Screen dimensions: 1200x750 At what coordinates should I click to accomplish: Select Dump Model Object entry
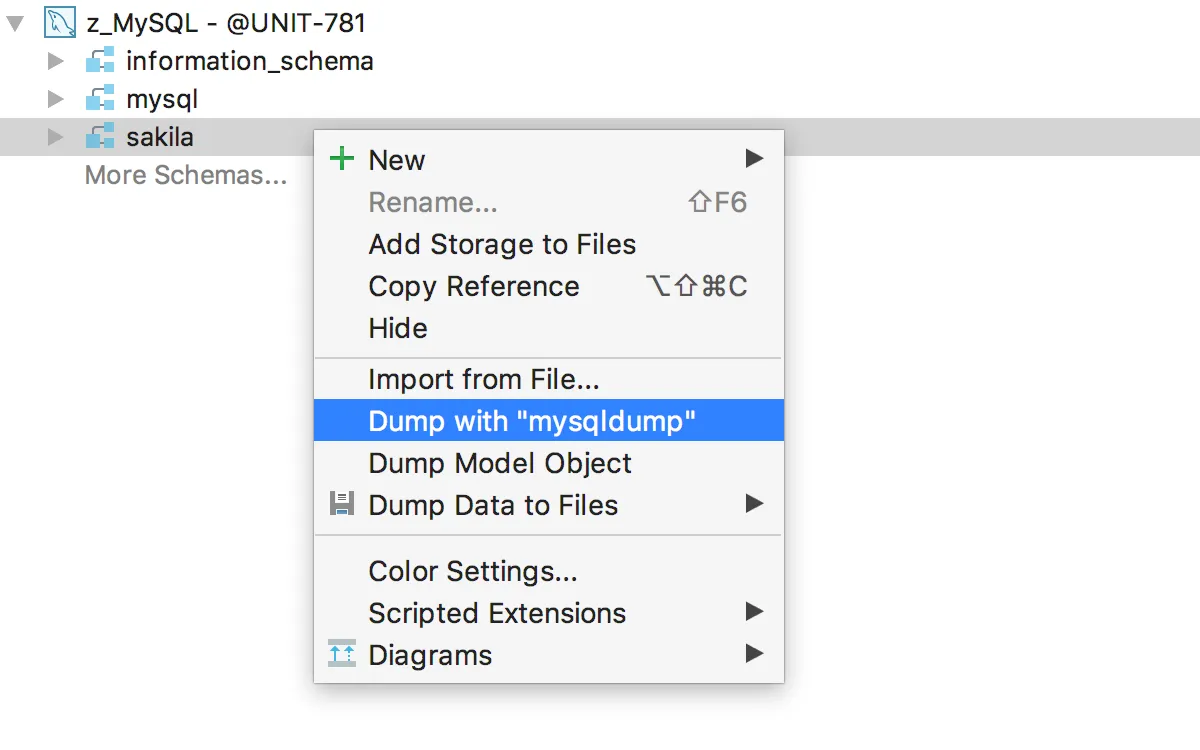499,463
